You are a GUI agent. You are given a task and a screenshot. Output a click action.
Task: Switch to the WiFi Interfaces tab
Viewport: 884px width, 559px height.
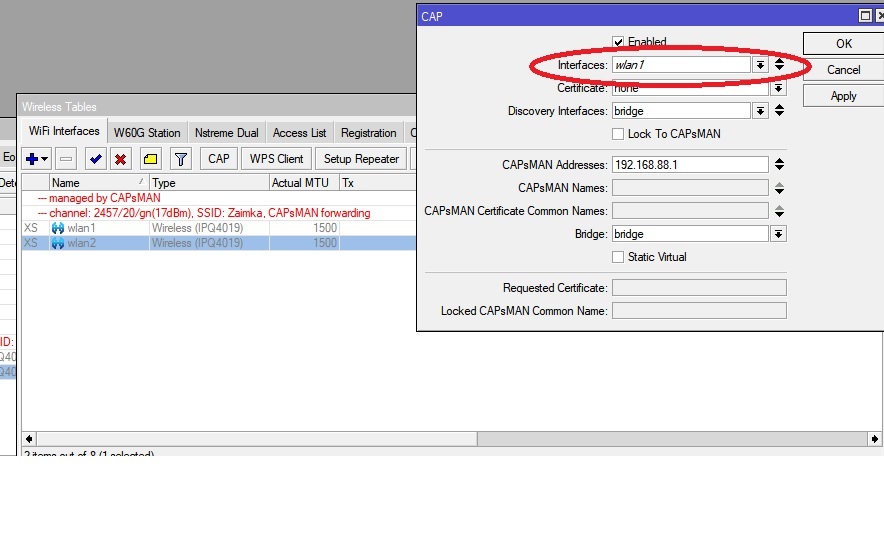click(x=64, y=131)
